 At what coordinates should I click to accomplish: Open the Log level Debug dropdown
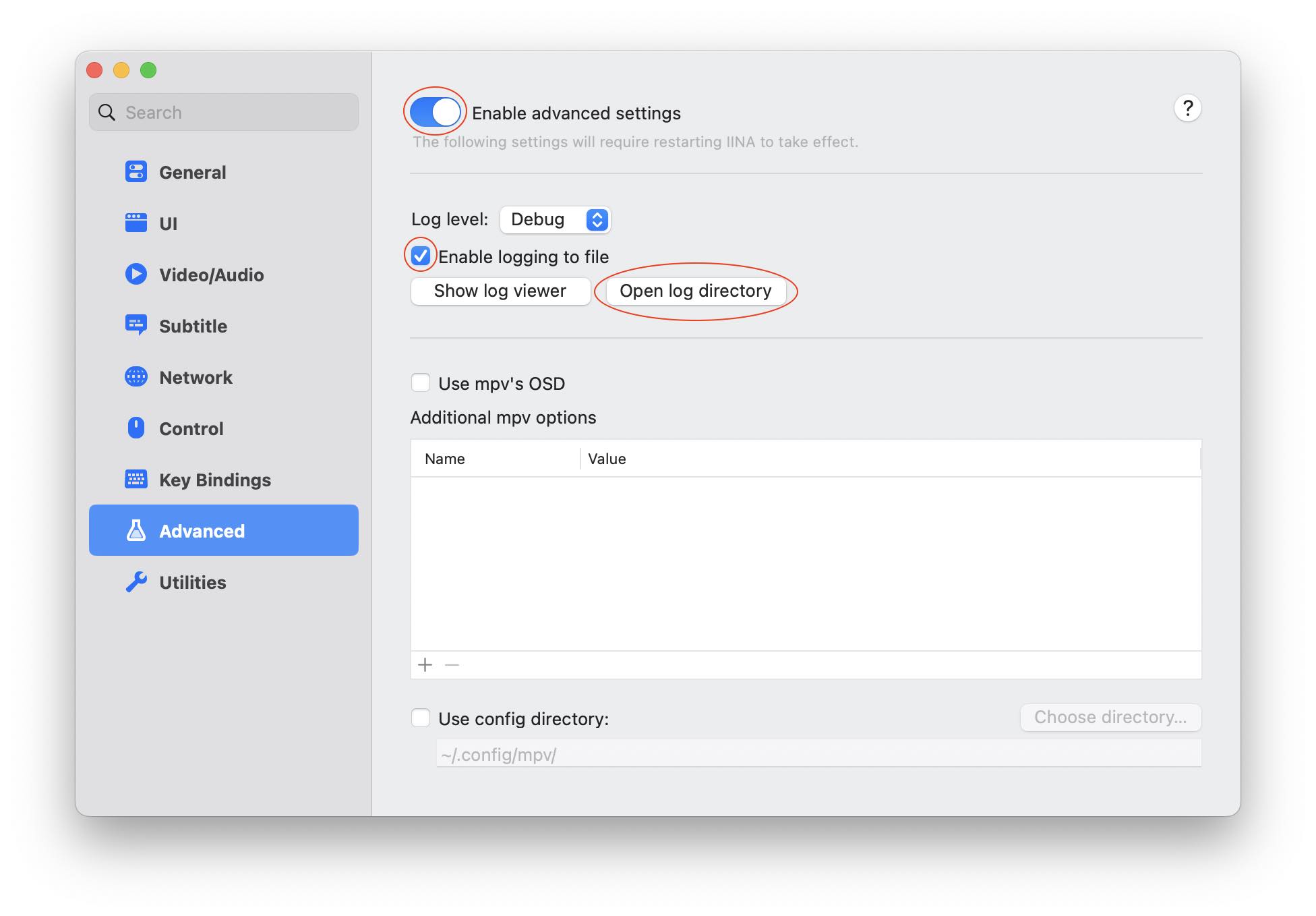pos(556,220)
